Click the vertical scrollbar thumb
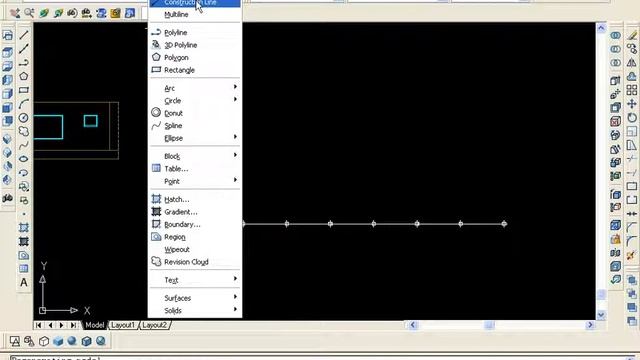 click(x=601, y=295)
